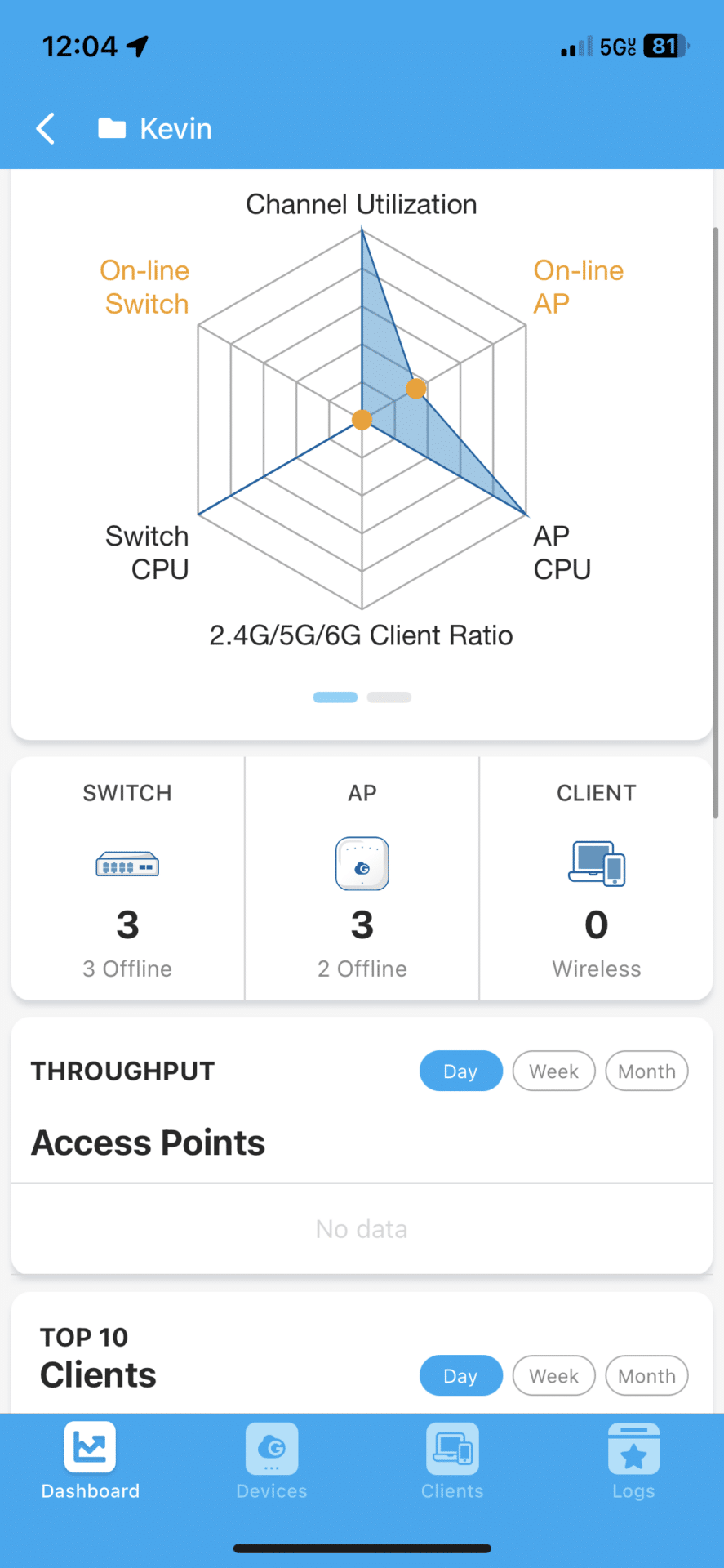This screenshot has height=1568, width=724.
Task: Select Day for Top 10 Clients
Action: (461, 1375)
